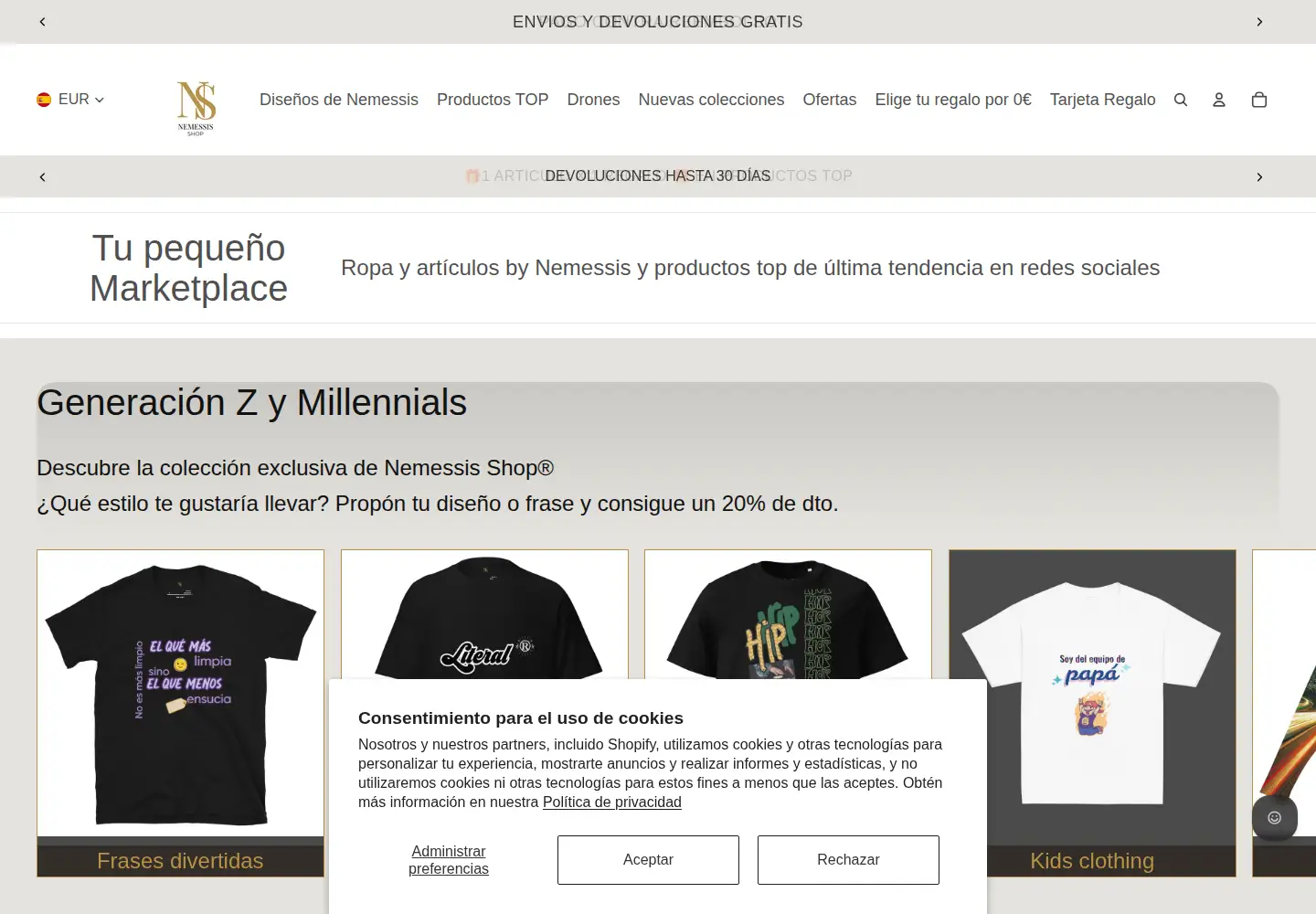This screenshot has width=1316, height=914.
Task: Go to next top announcement
Action: coord(1259,22)
